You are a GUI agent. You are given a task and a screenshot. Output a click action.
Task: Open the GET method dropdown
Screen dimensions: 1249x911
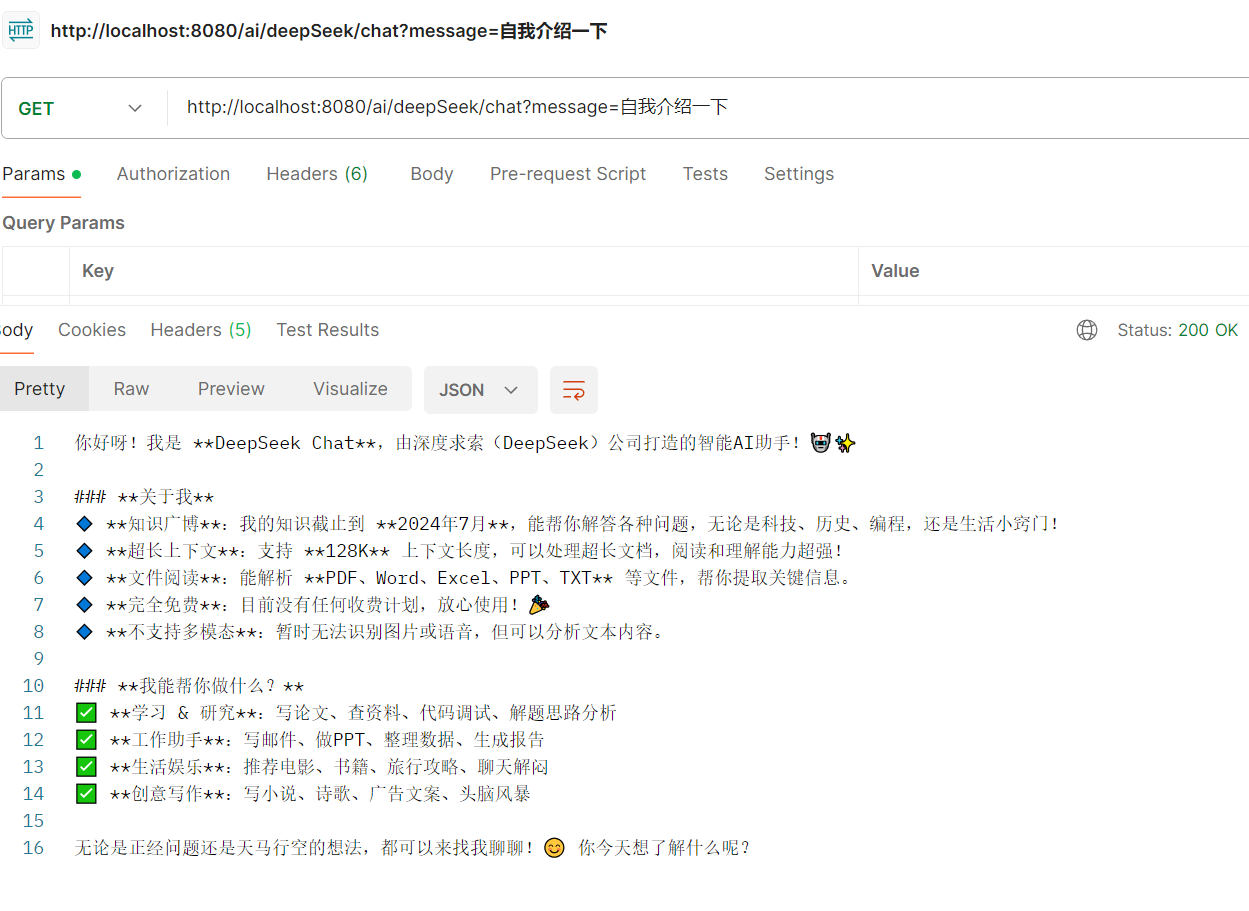click(x=82, y=109)
